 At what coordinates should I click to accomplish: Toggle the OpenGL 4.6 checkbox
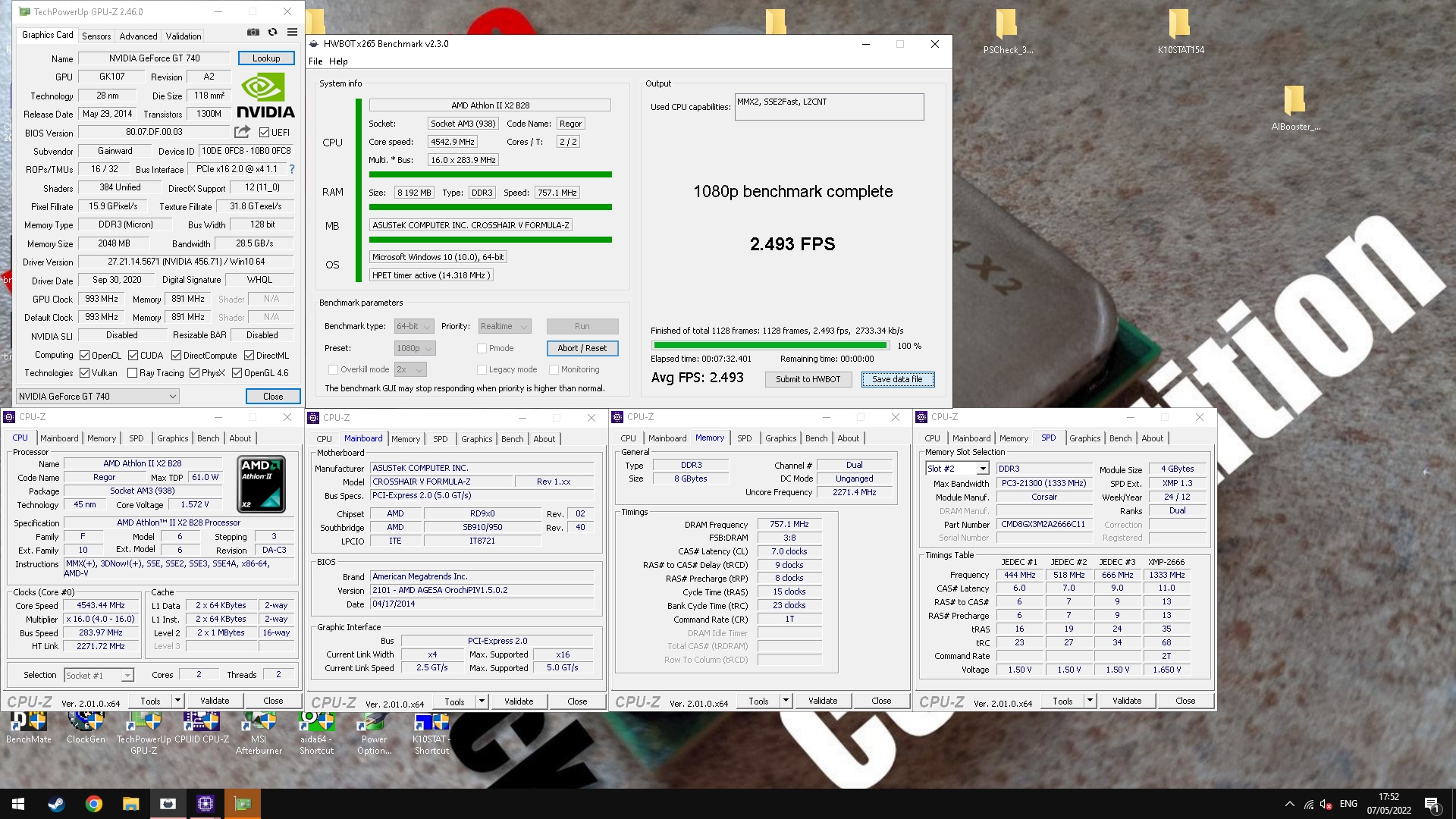coord(237,373)
